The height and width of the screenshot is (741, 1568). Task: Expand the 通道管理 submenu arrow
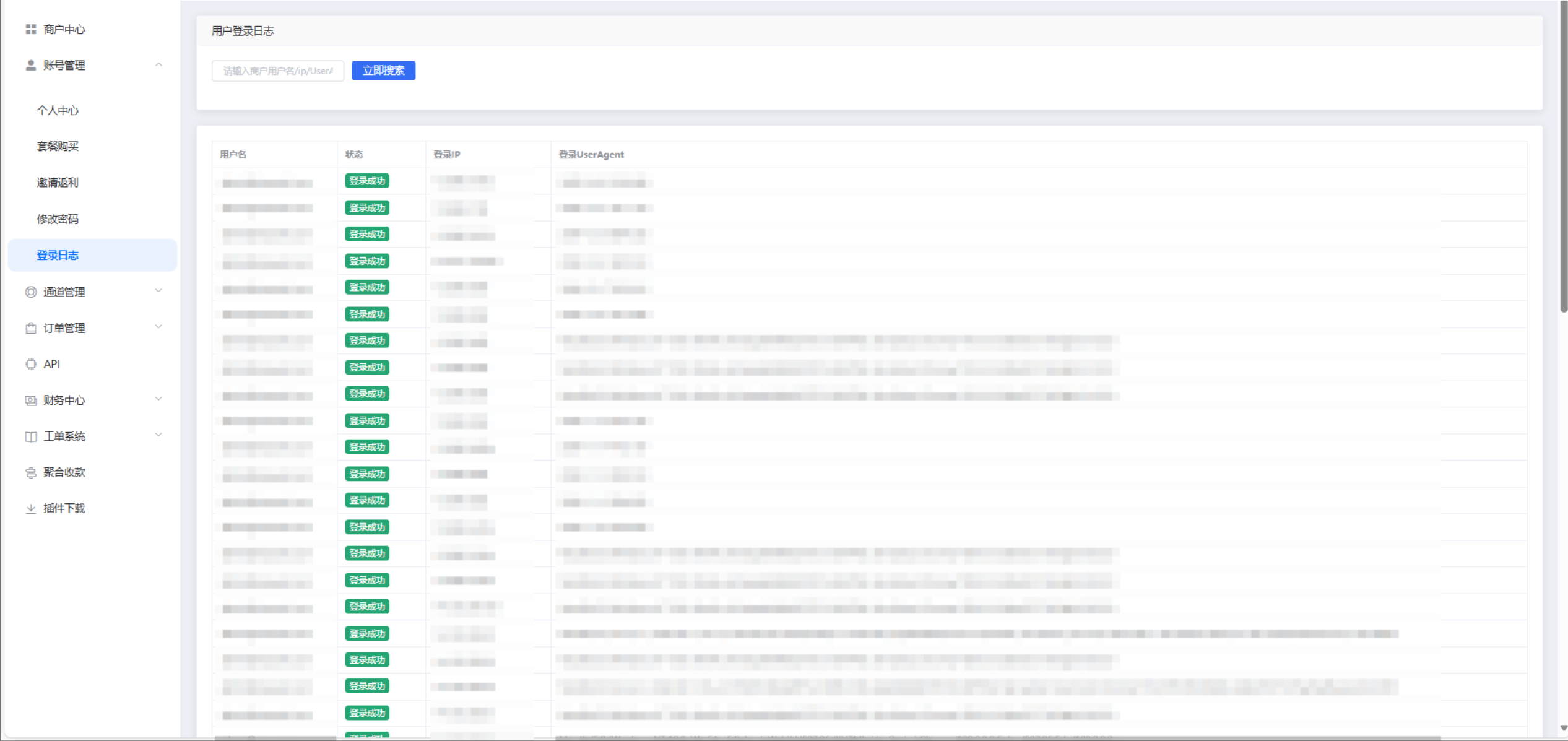tap(158, 291)
